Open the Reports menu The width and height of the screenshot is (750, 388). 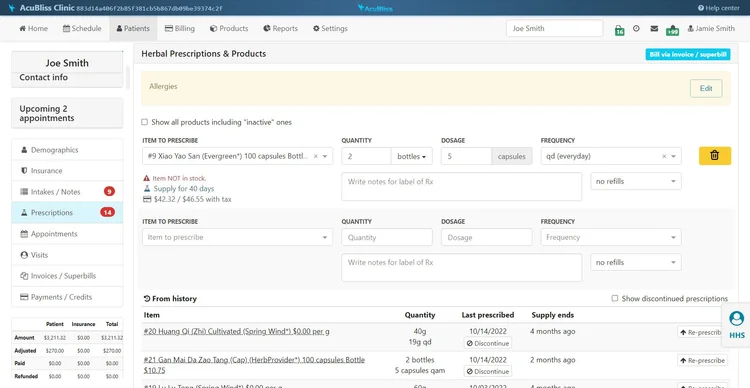(280, 28)
